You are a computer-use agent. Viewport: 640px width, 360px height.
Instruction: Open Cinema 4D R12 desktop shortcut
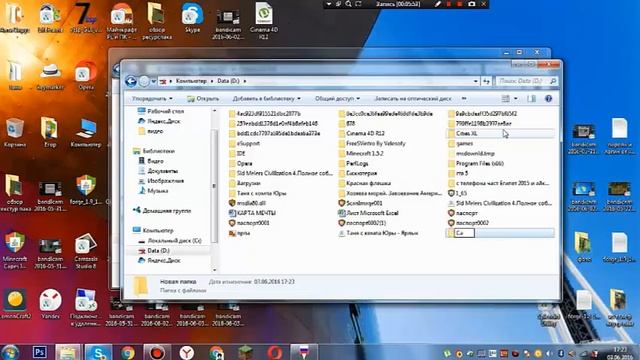pyautogui.click(x=264, y=20)
